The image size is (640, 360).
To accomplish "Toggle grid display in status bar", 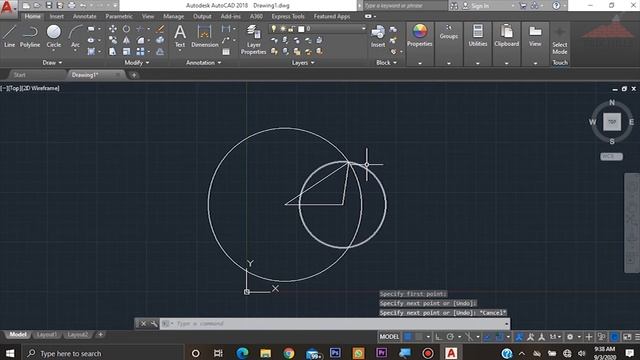I will point(408,337).
